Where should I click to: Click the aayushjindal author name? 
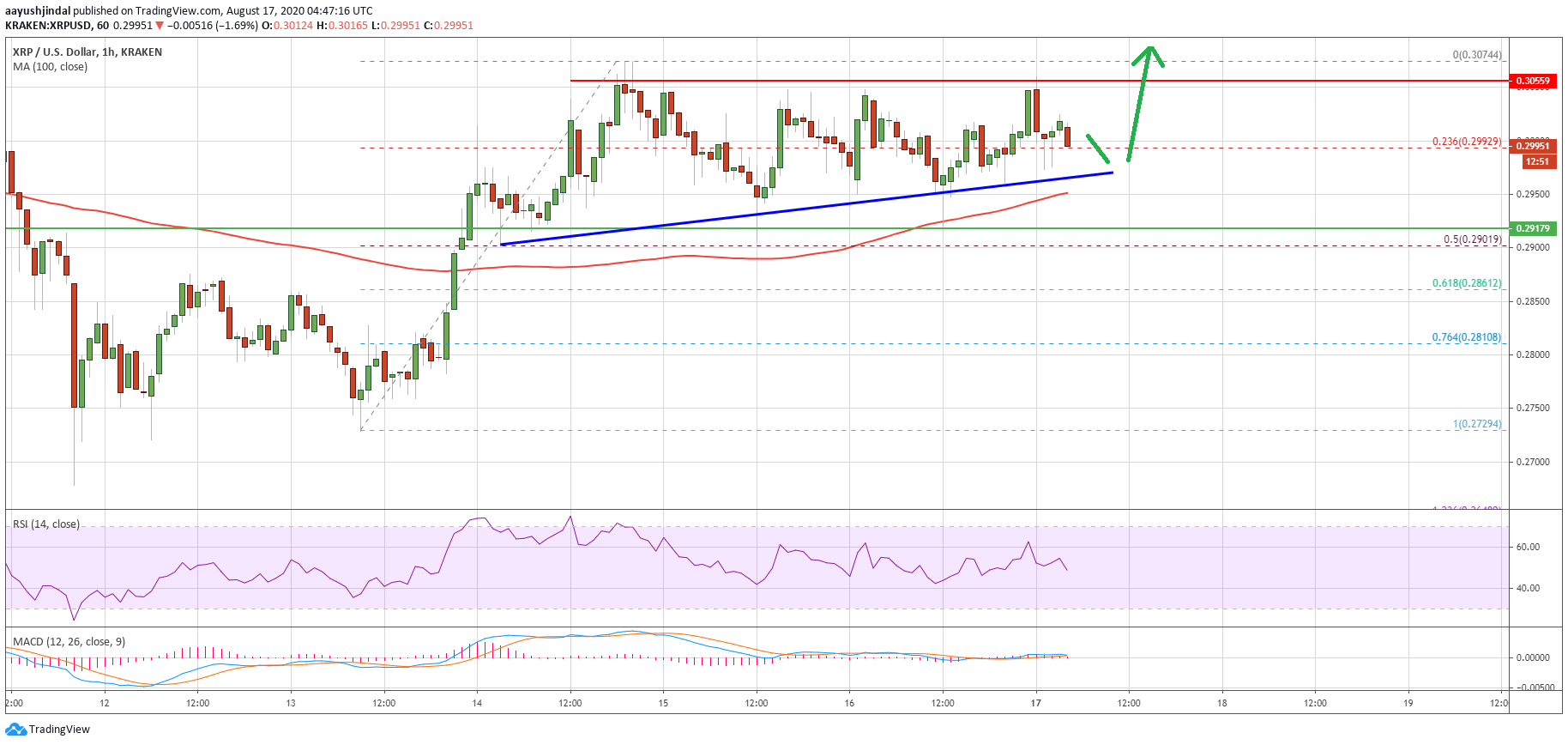(38, 11)
